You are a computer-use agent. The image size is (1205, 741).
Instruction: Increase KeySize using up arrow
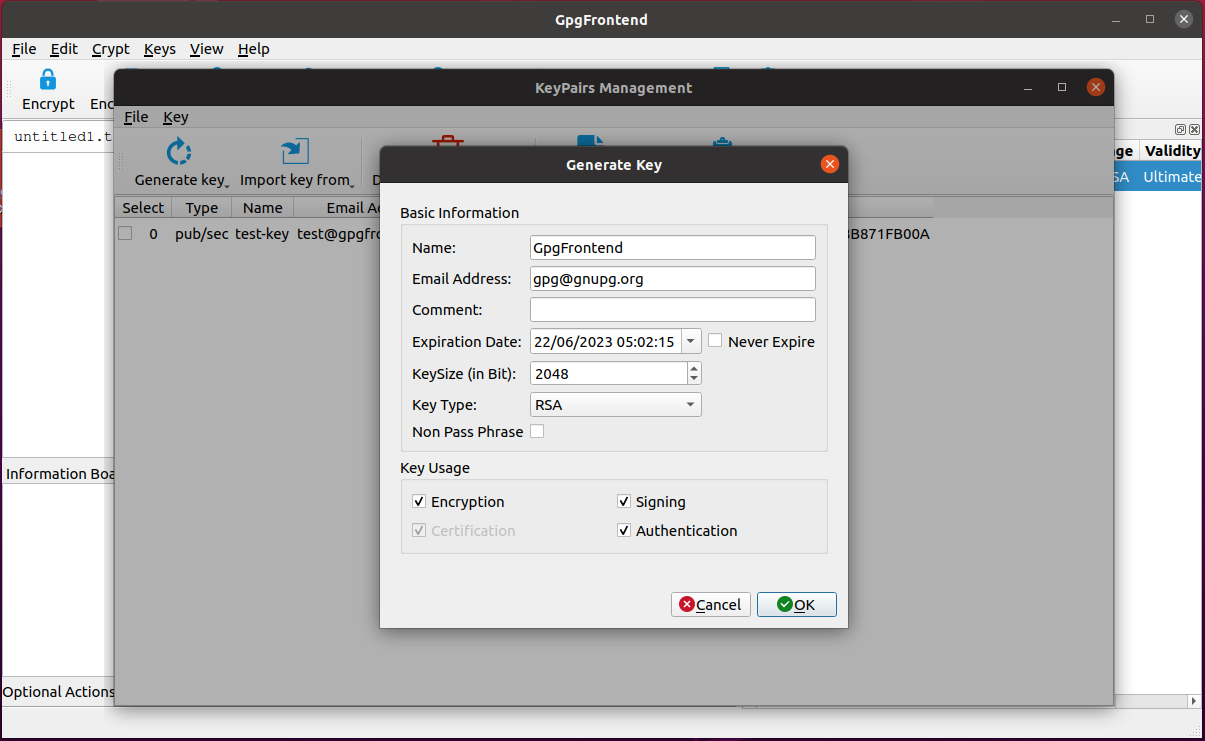point(694,367)
